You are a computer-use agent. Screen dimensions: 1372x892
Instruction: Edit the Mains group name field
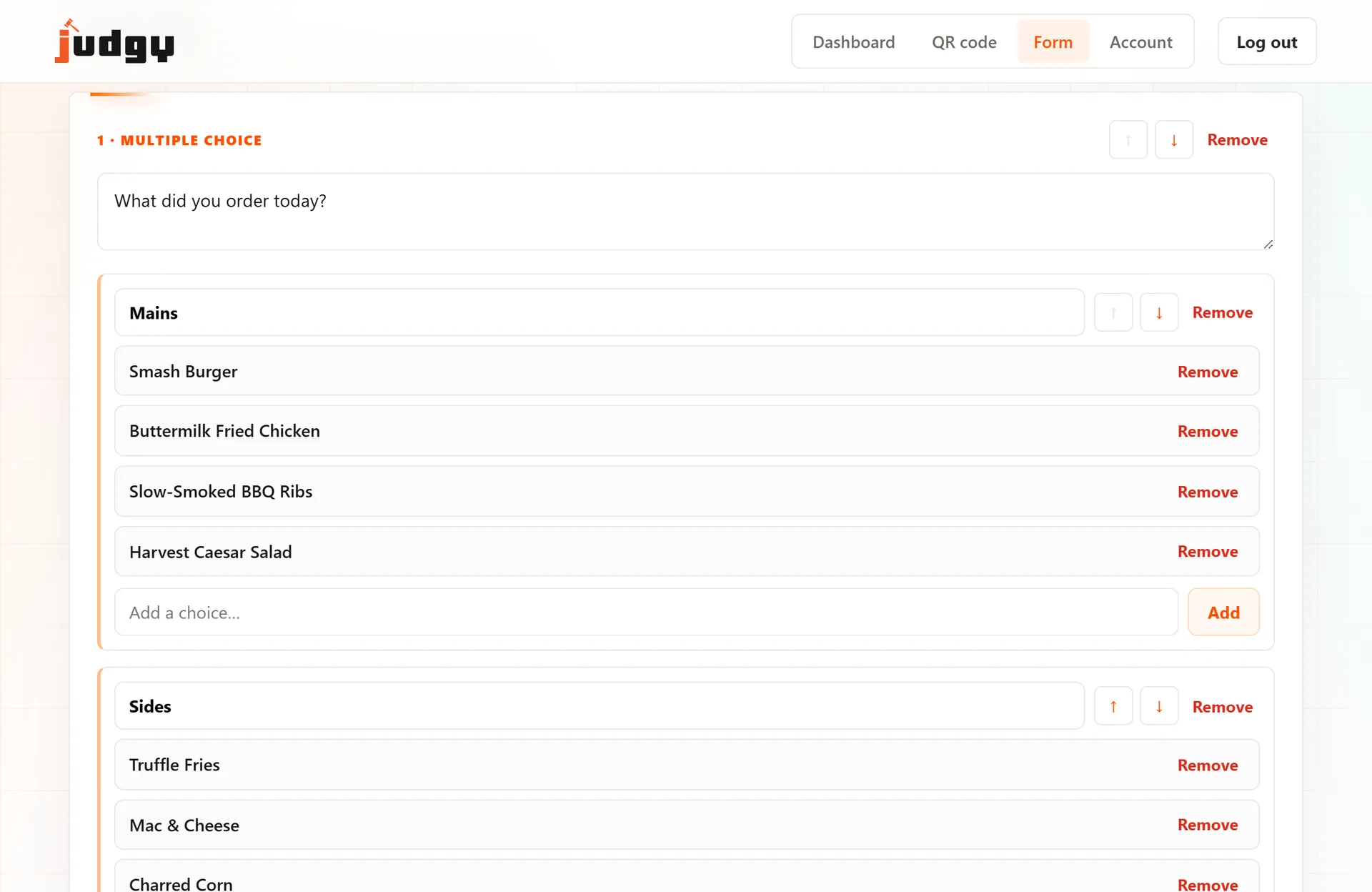[599, 312]
